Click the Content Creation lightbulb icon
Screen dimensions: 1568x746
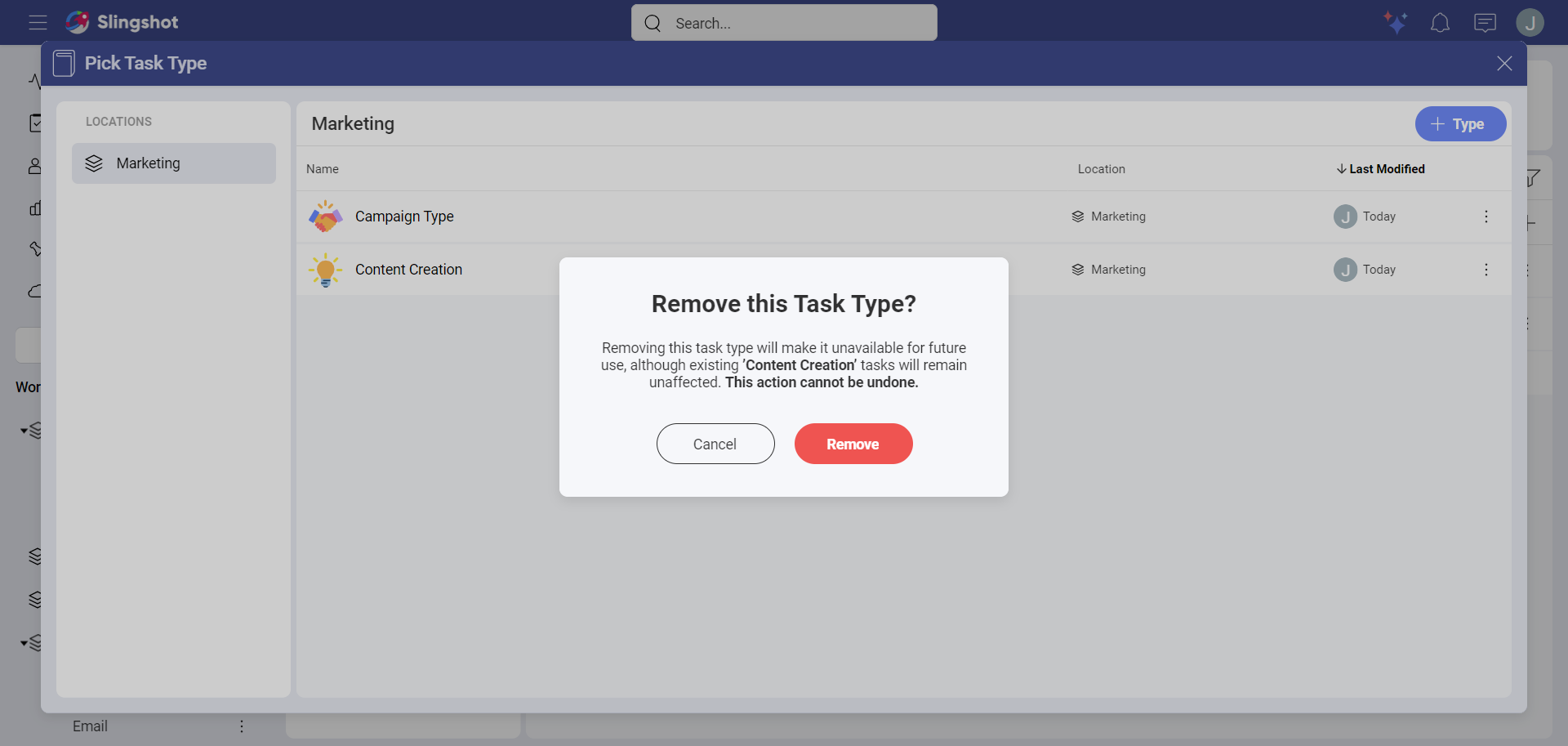coord(325,270)
